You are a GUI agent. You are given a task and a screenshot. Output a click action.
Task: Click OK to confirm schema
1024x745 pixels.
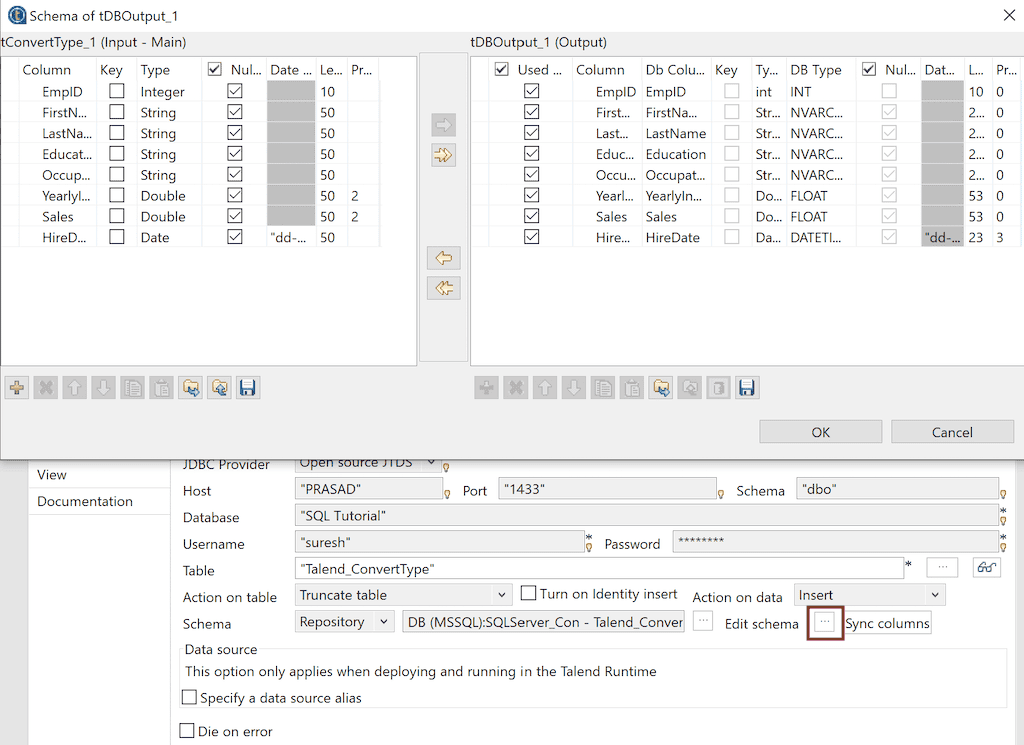[820, 432]
